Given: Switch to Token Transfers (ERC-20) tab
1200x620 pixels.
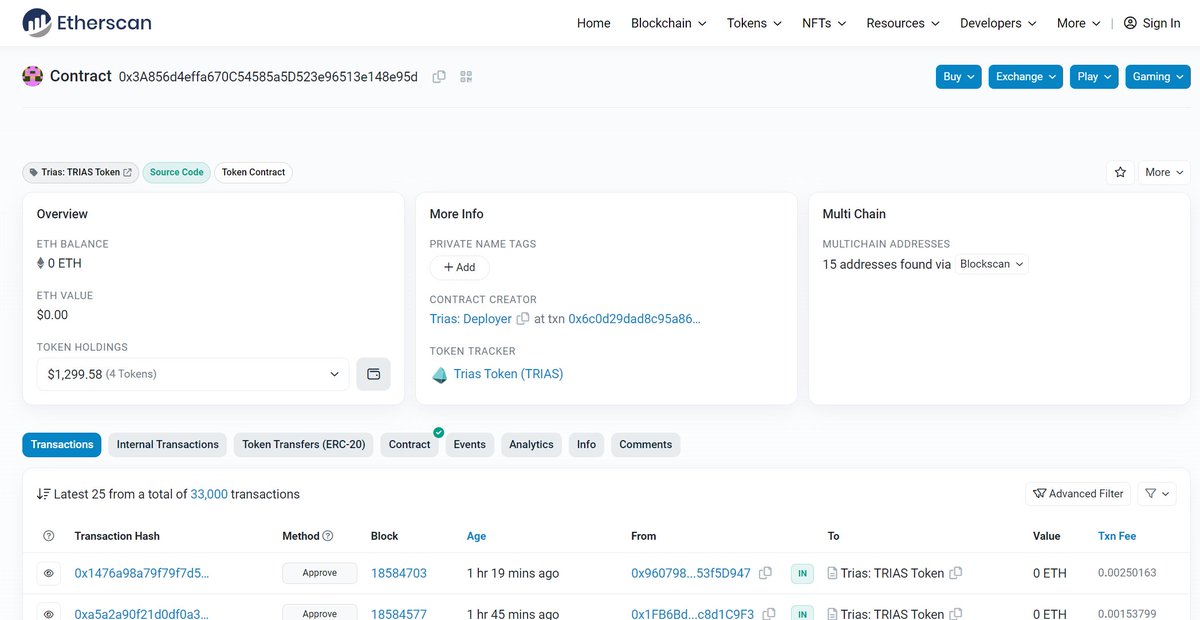Looking at the screenshot, I should [x=304, y=444].
